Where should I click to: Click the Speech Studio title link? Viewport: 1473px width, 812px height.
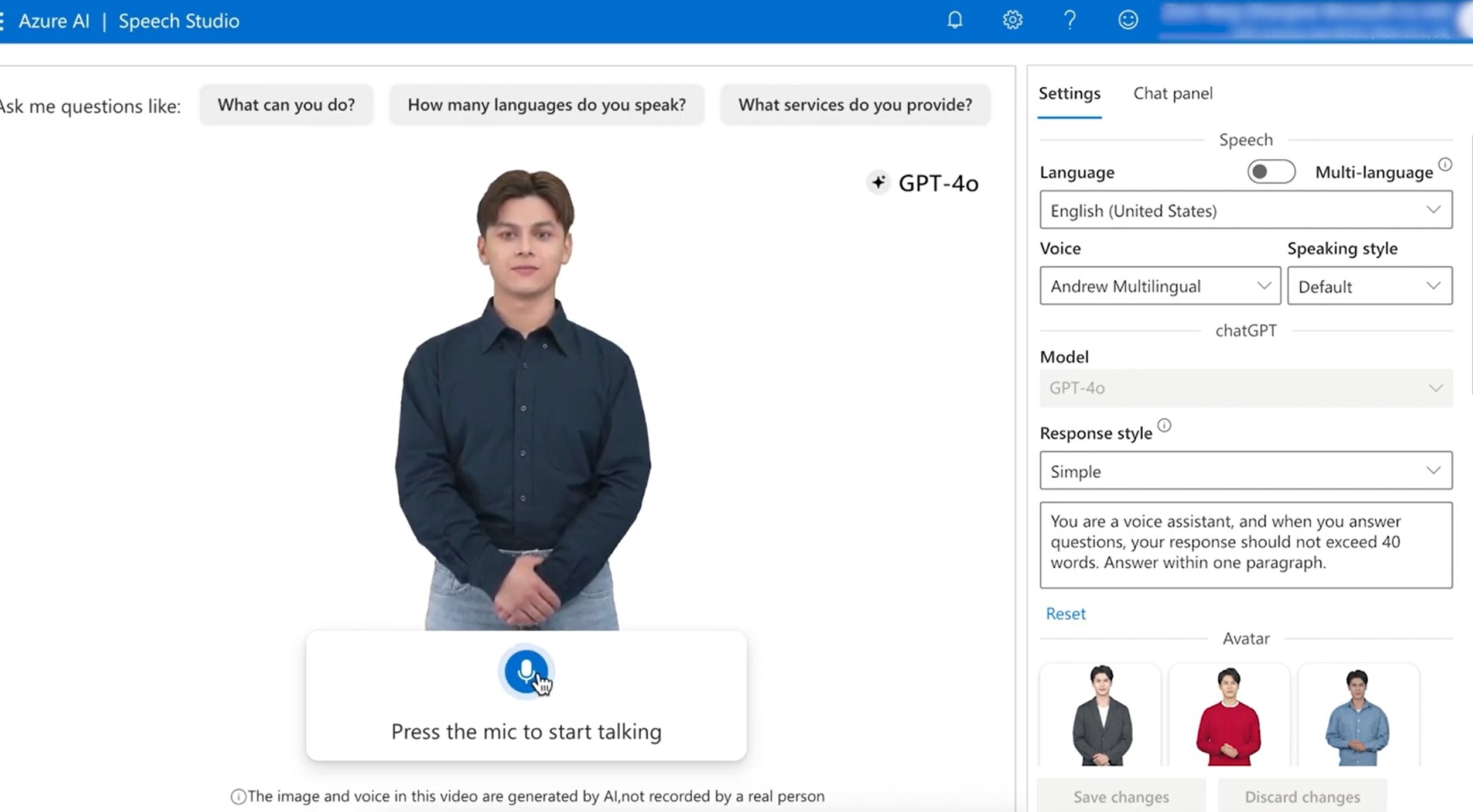tap(179, 21)
